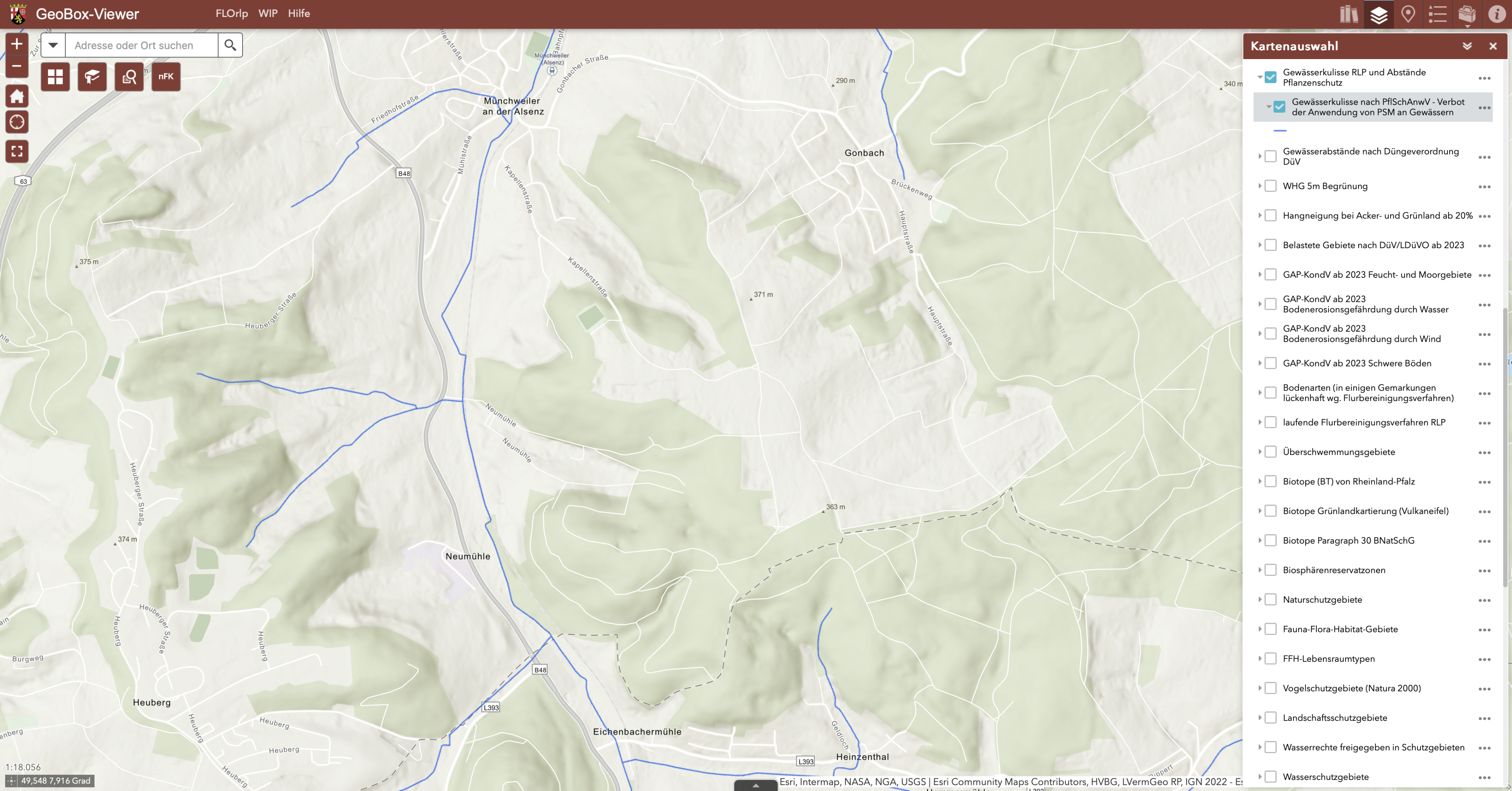Expand the WHG 5m Begrünung layer
Viewport: 1512px width, 791px height.
1260,186
